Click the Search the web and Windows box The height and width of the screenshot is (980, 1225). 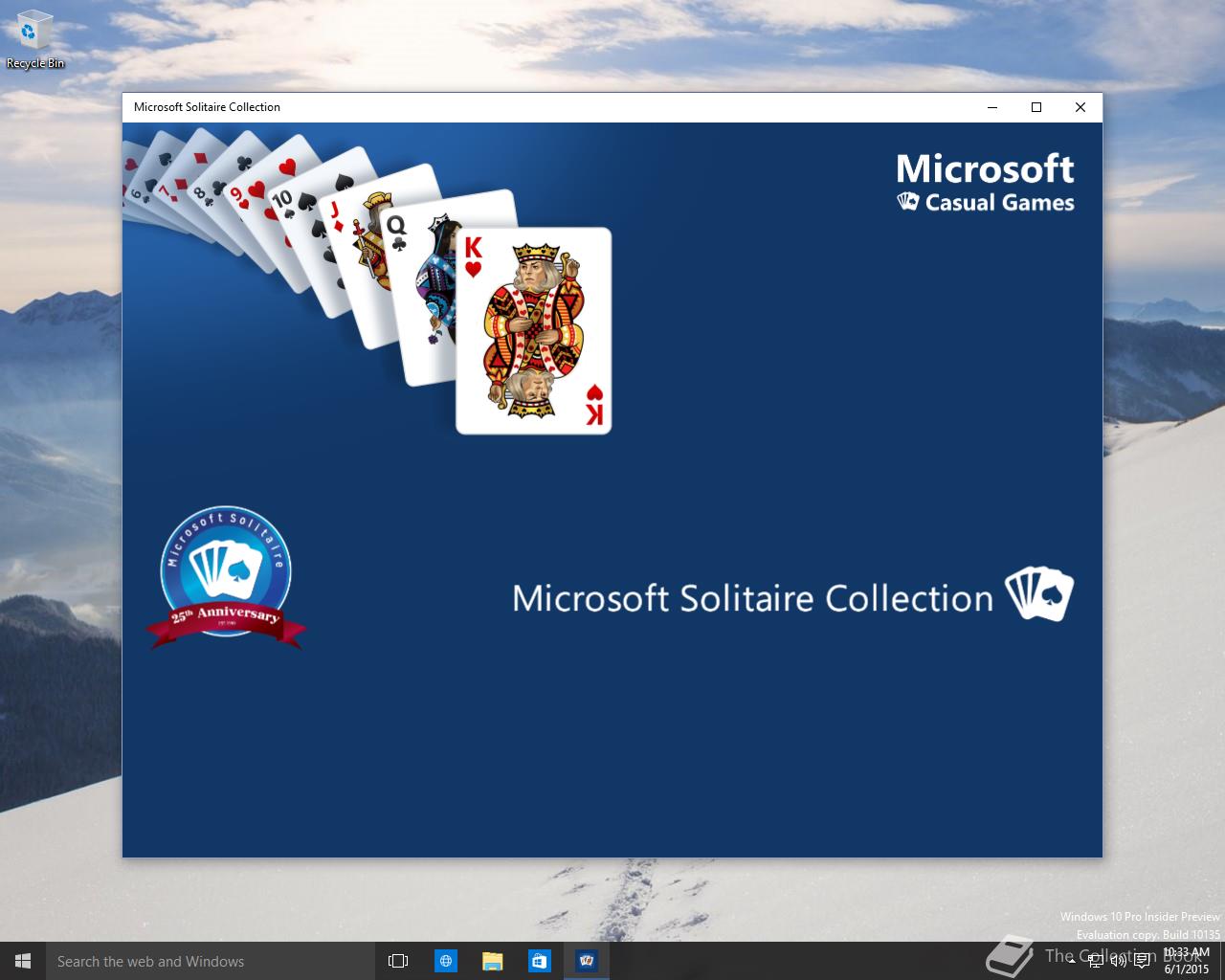coord(210,961)
